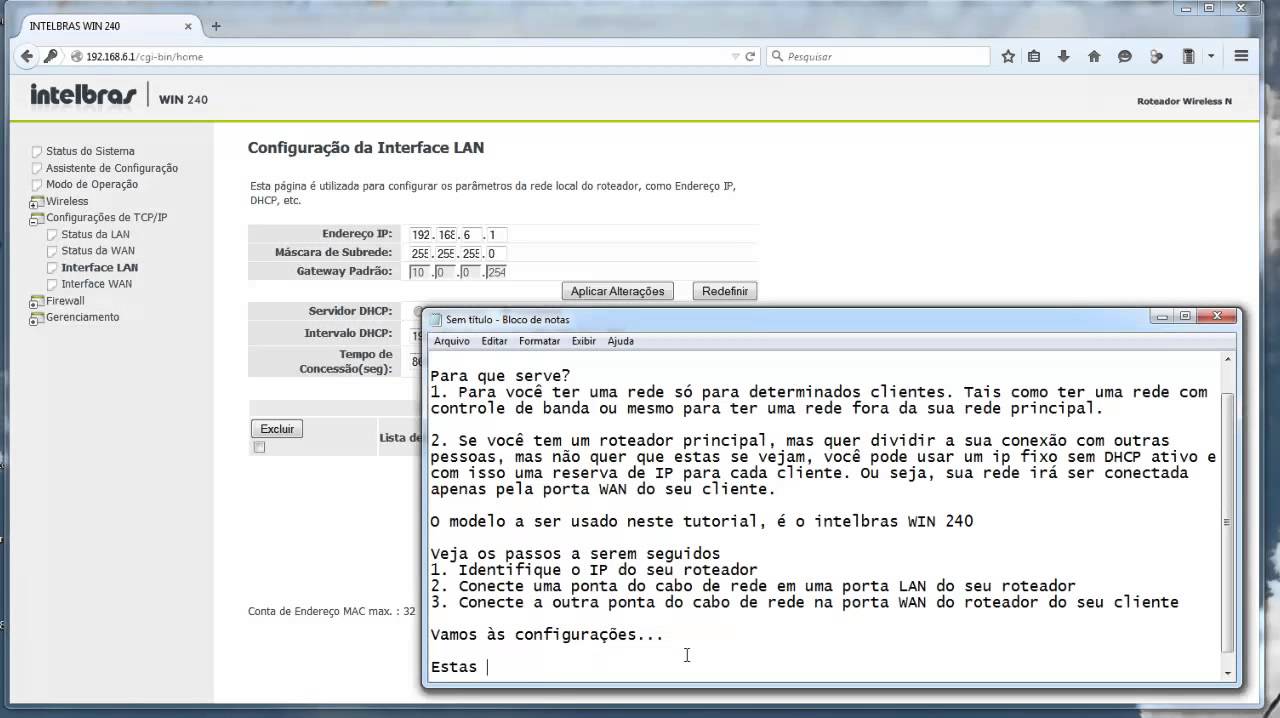Click the Redefinir button
The width and height of the screenshot is (1280, 718).
(x=725, y=291)
